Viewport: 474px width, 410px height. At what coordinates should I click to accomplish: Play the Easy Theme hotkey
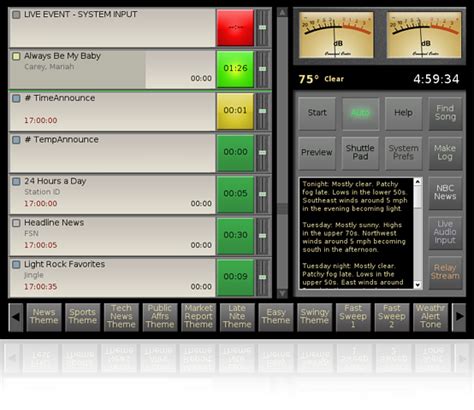276,317
